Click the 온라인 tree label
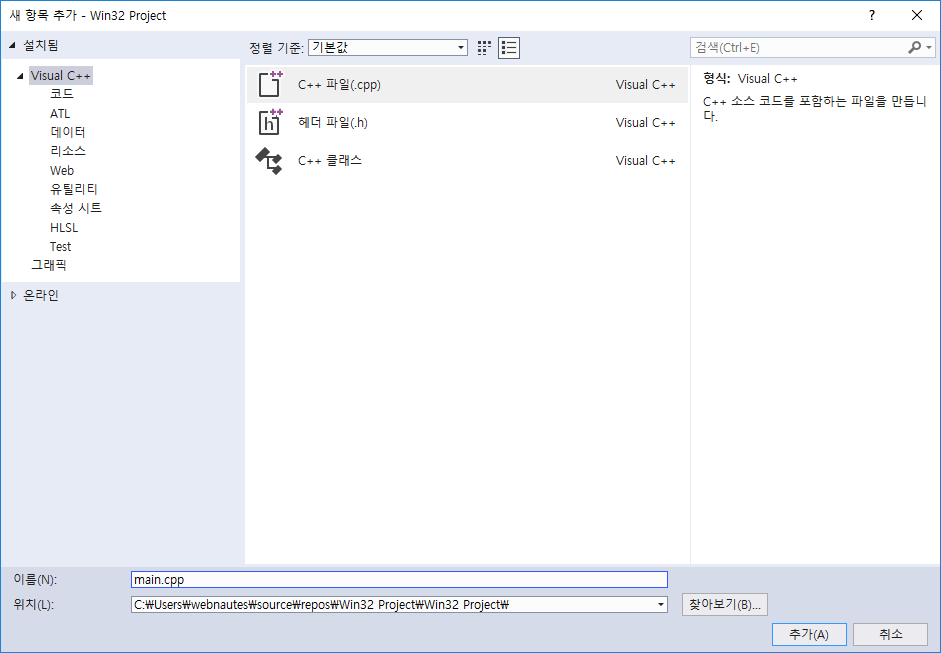This screenshot has height=653, width=941. pyautogui.click(x=41, y=295)
